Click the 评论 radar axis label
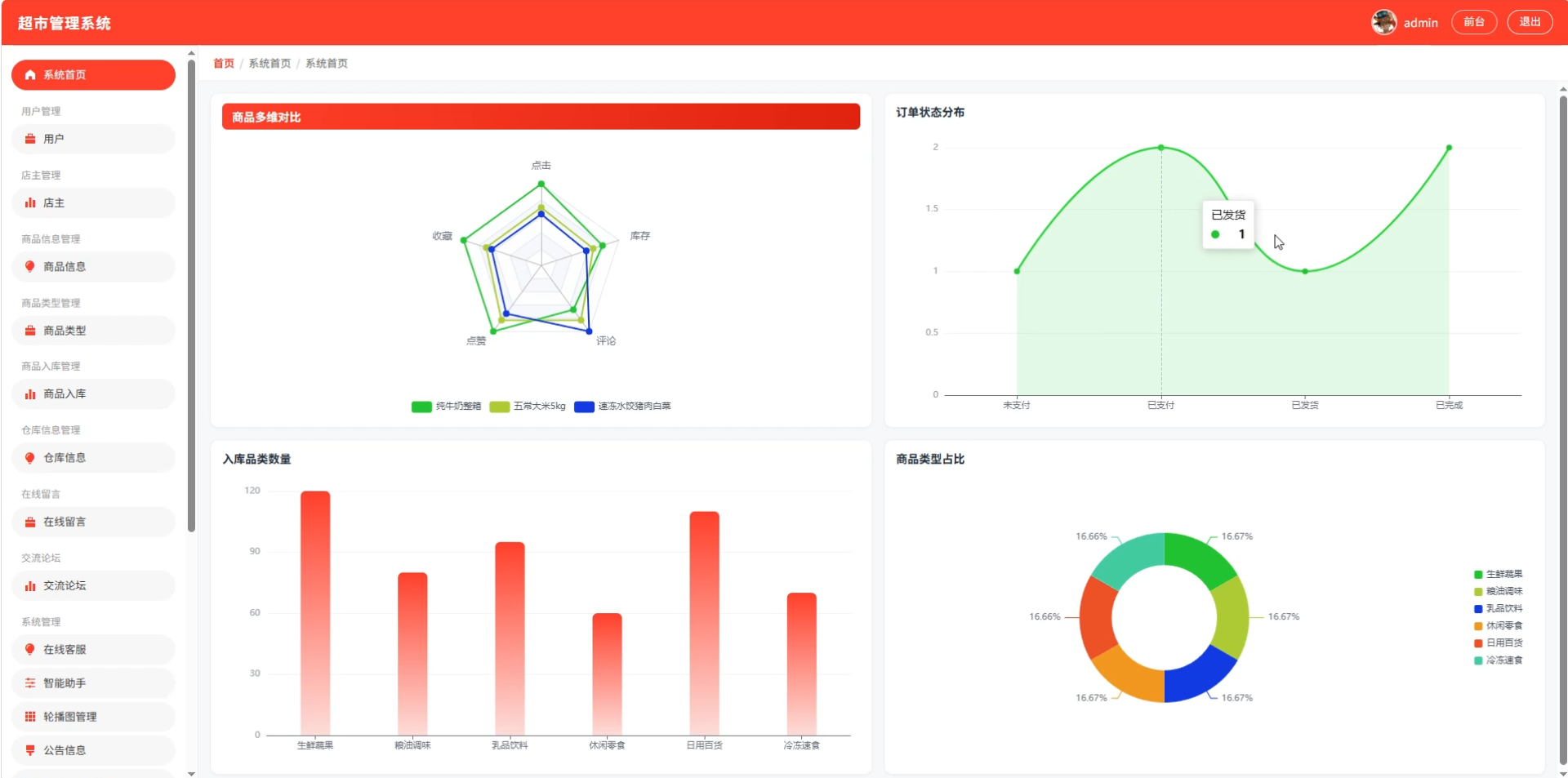1568x778 pixels. pos(606,341)
